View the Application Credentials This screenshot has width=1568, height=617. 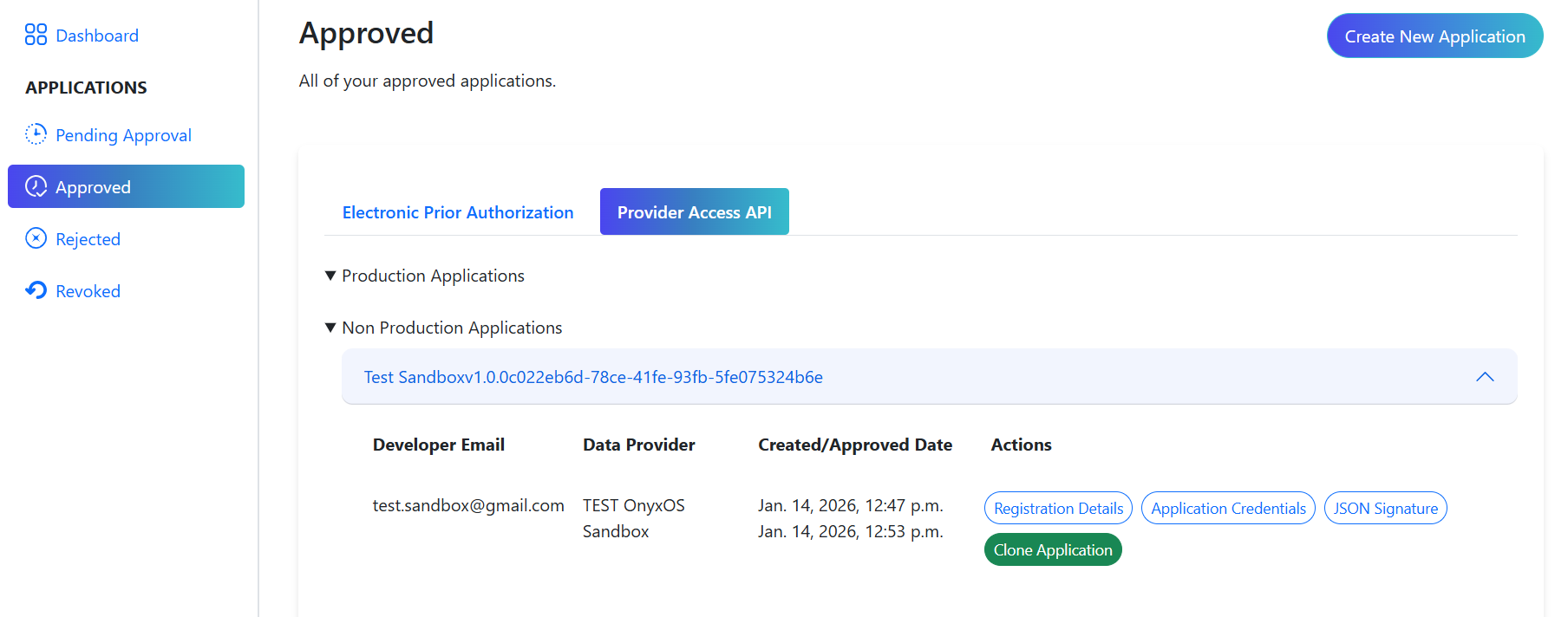[x=1228, y=509]
